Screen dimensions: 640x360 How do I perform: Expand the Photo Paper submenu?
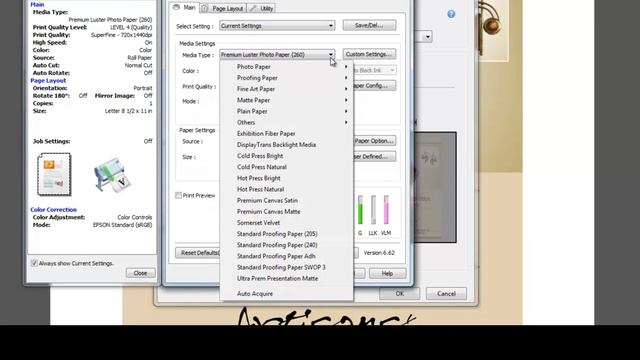(287, 67)
